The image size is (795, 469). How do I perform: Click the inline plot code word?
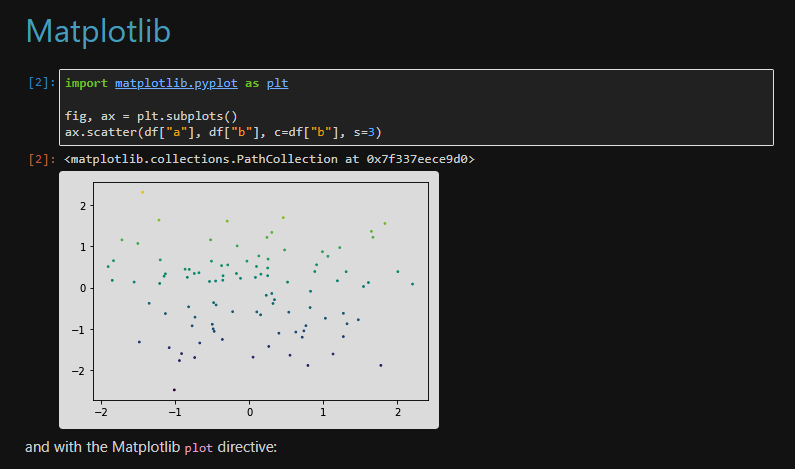pos(199,448)
